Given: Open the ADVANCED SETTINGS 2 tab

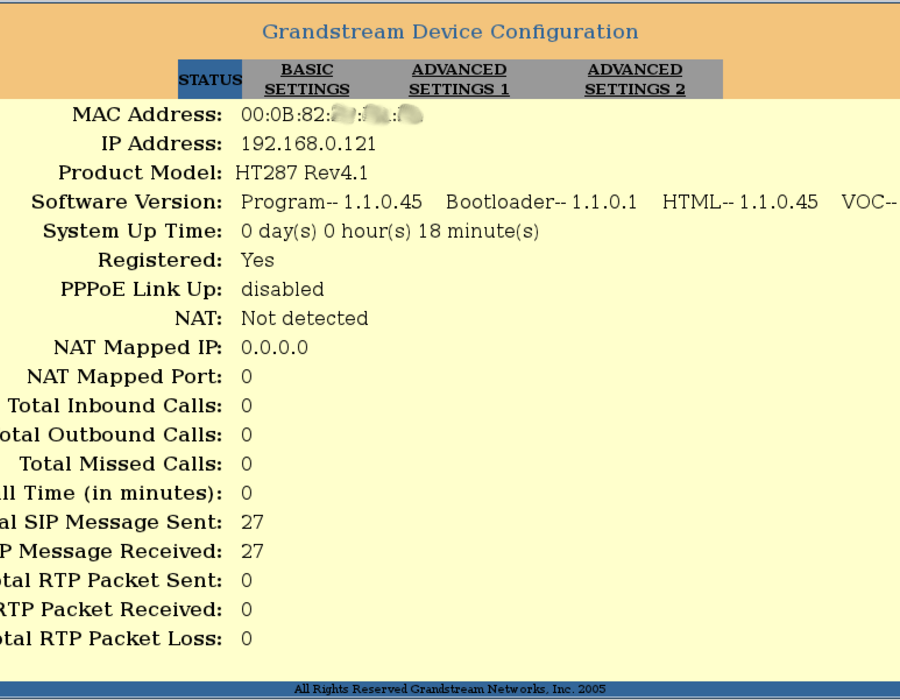Looking at the screenshot, I should [x=635, y=79].
